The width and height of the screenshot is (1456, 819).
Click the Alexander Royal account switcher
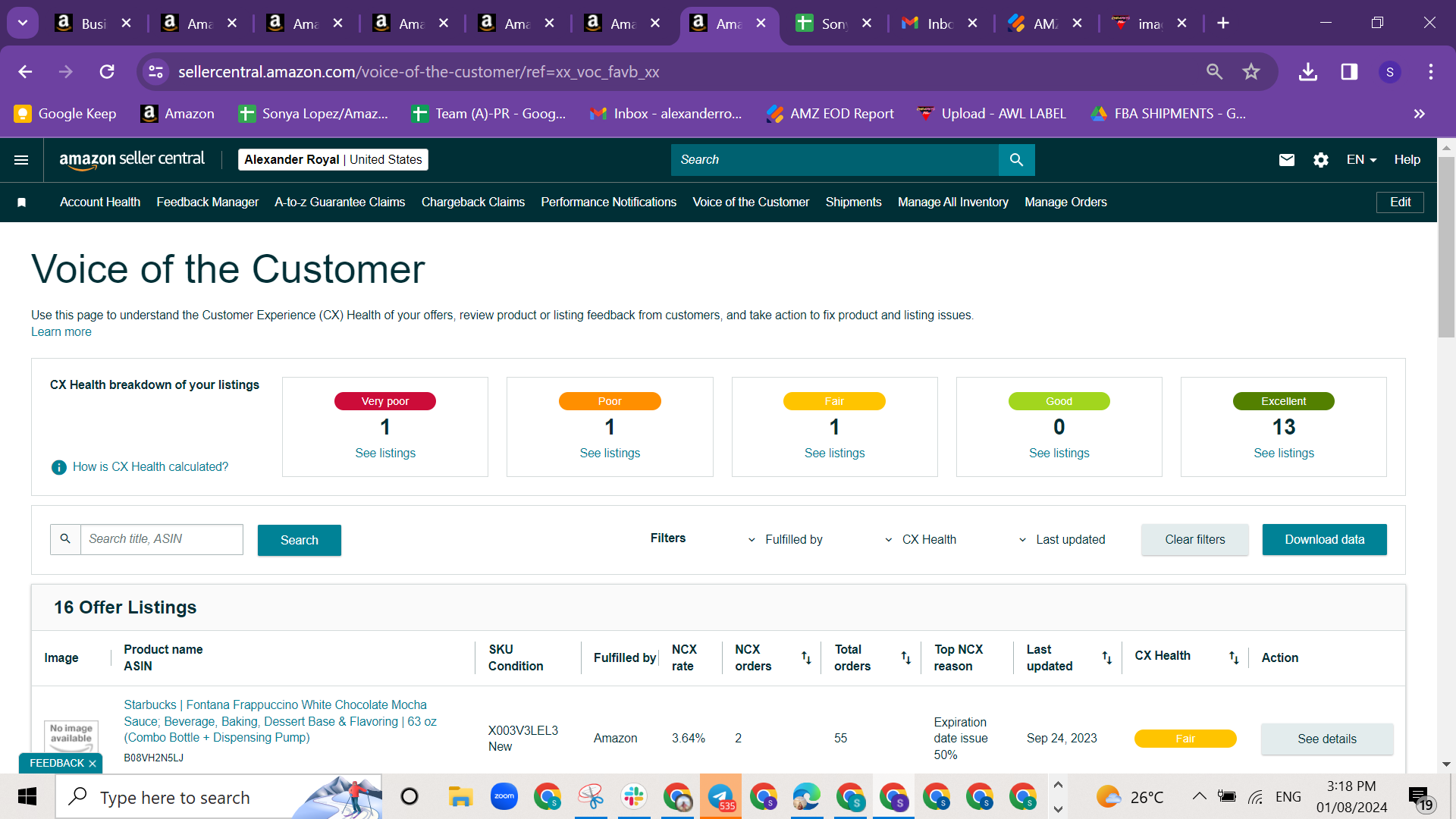tap(333, 160)
